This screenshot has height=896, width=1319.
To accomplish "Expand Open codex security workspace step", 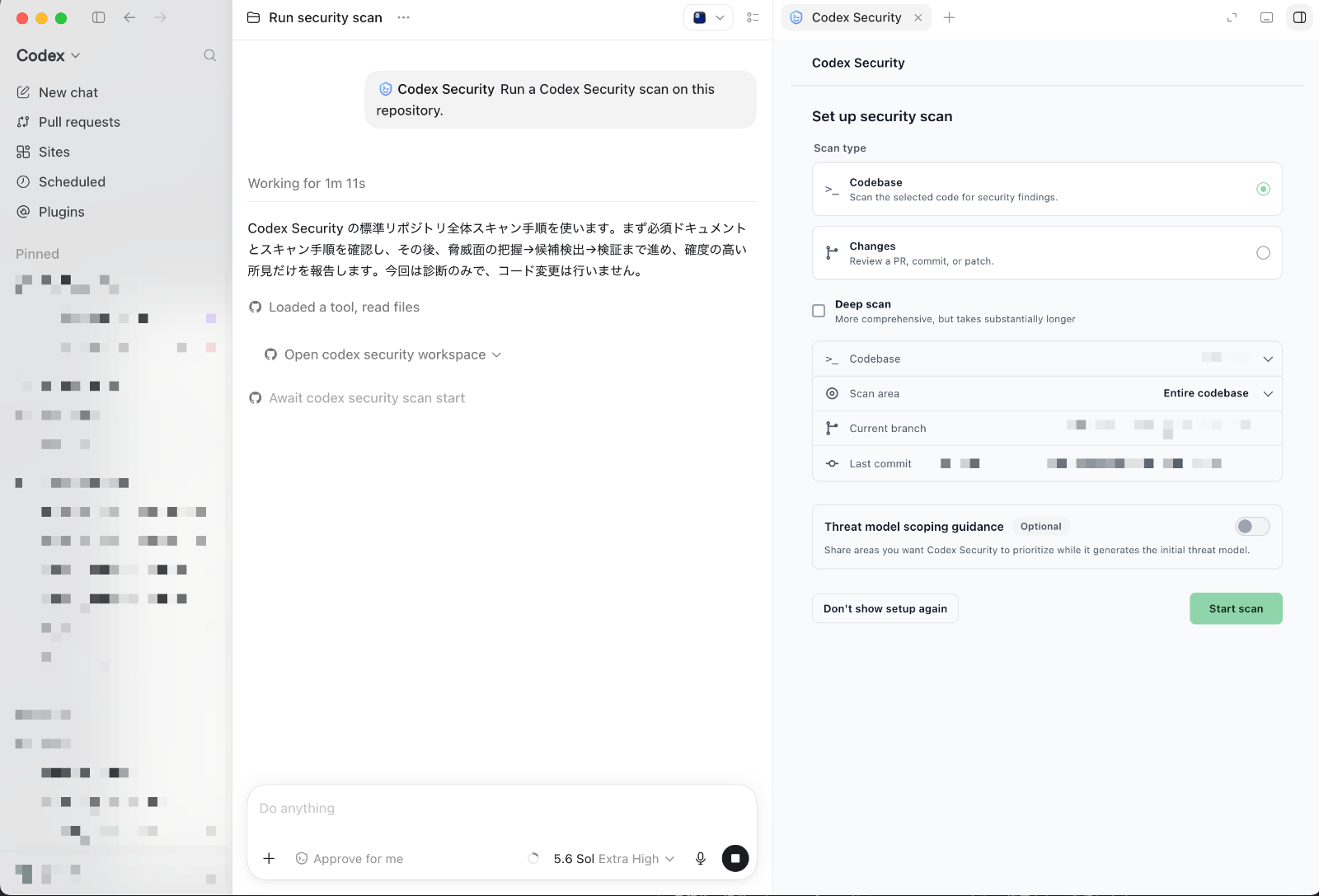I will (383, 354).
